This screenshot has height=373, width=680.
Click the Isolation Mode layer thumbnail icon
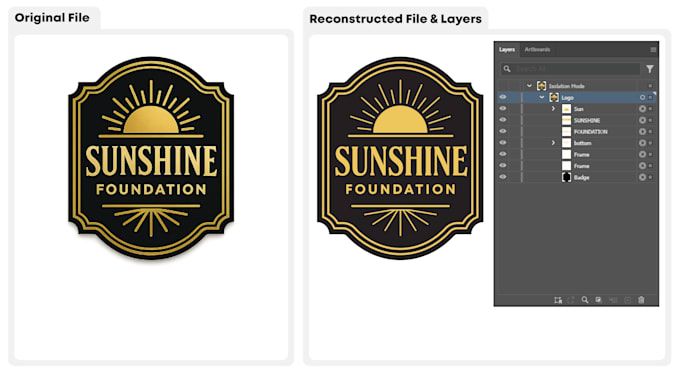541,85
